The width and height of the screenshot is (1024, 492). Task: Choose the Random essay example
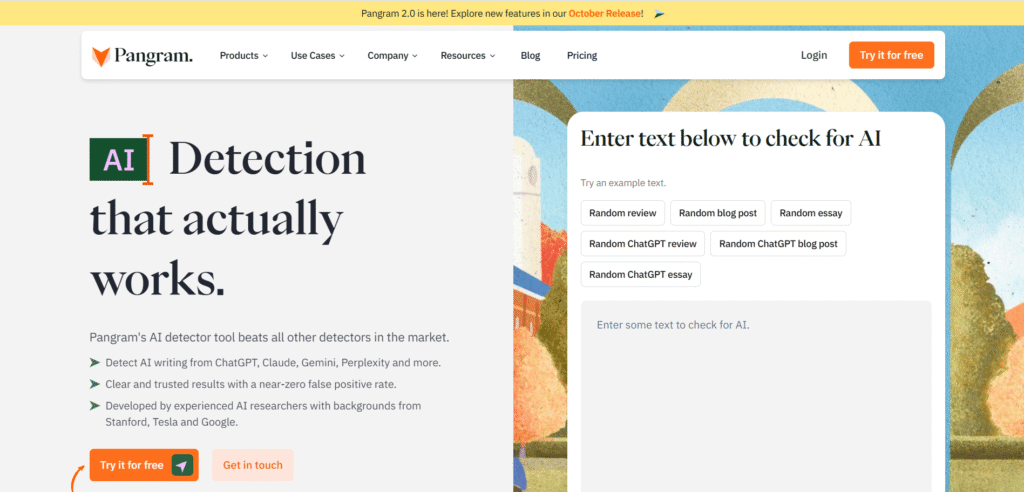(x=811, y=213)
